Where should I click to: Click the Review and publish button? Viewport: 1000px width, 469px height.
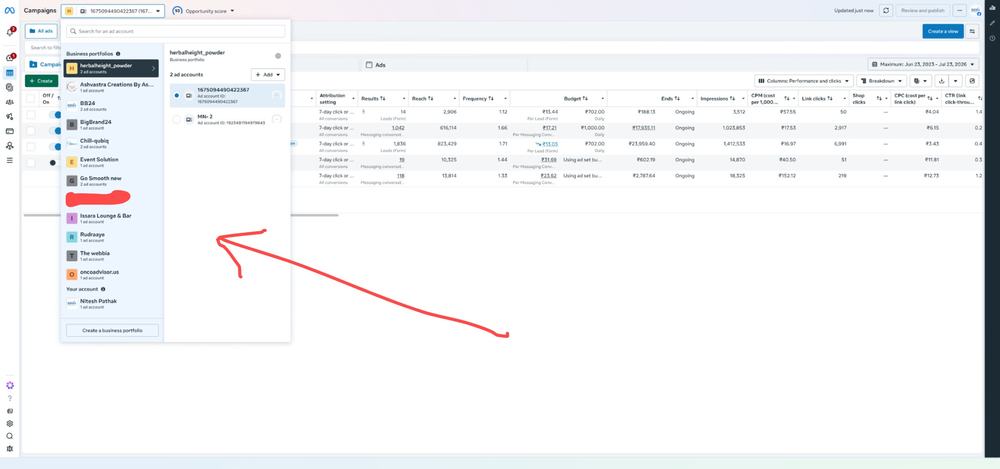(923, 11)
